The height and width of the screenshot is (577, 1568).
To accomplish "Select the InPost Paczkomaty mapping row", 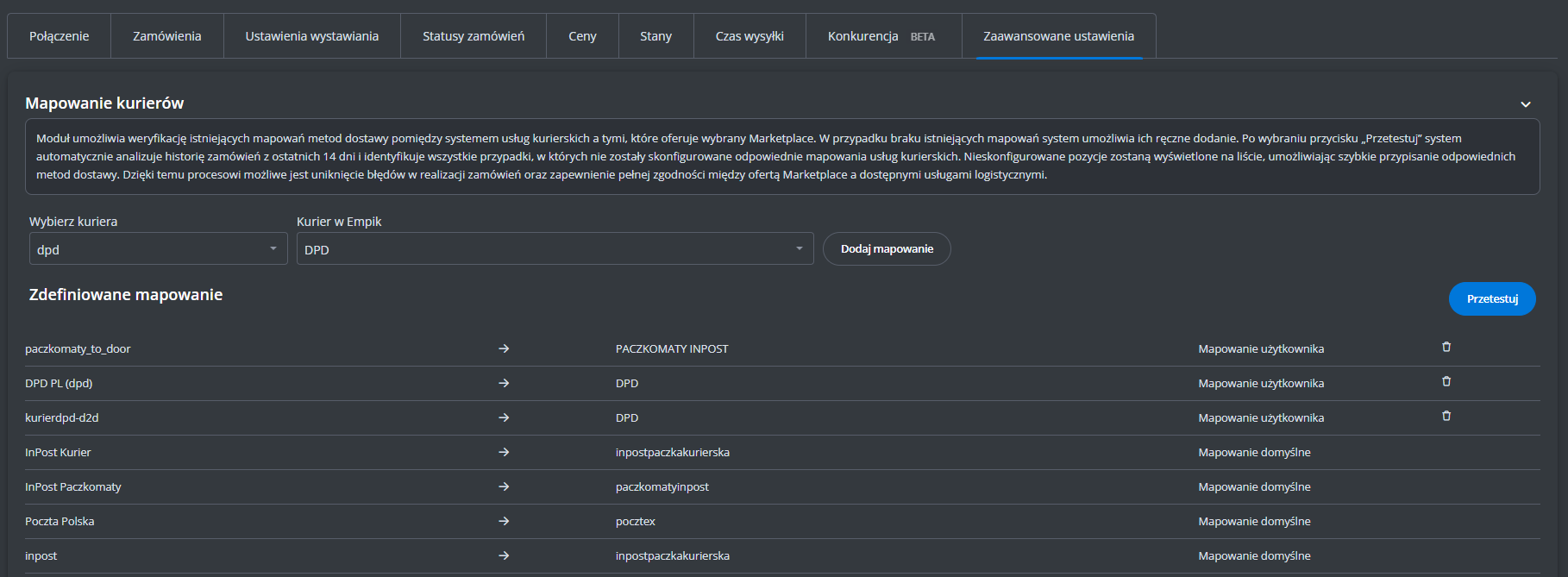I will [73, 486].
